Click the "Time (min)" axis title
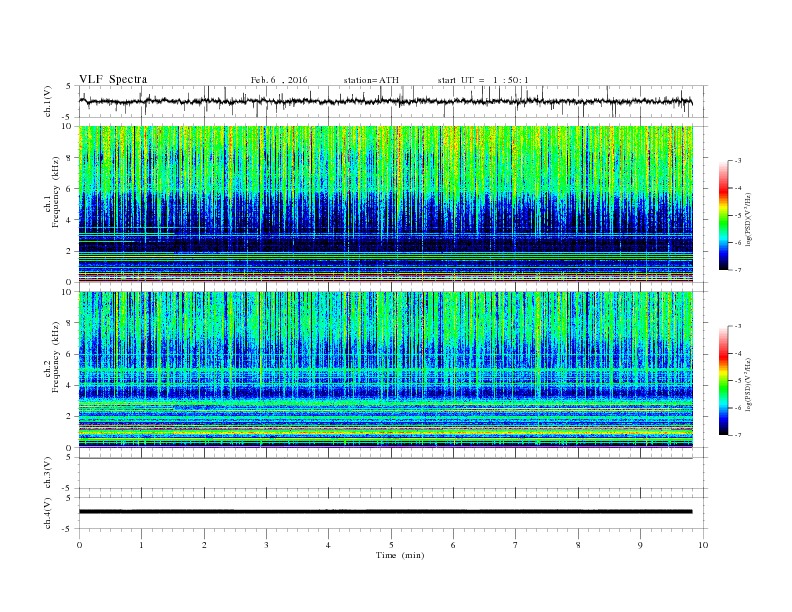 click(400, 555)
